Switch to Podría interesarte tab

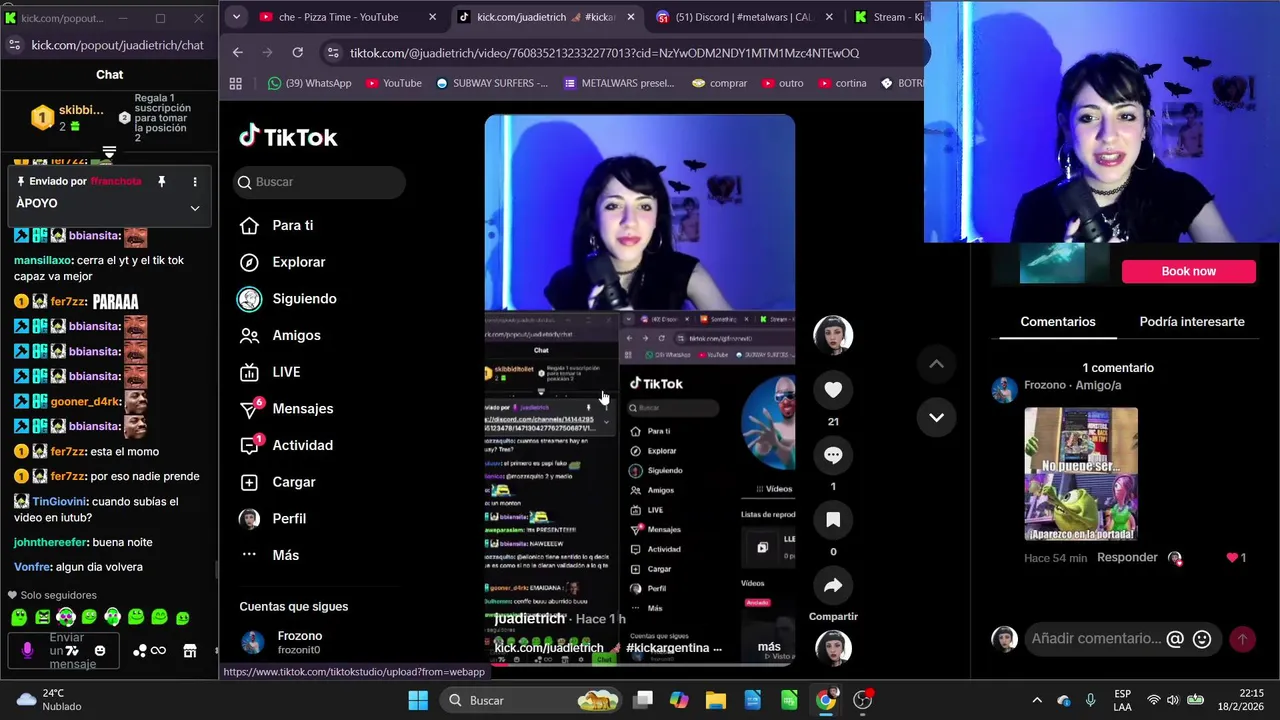[x=1192, y=322]
